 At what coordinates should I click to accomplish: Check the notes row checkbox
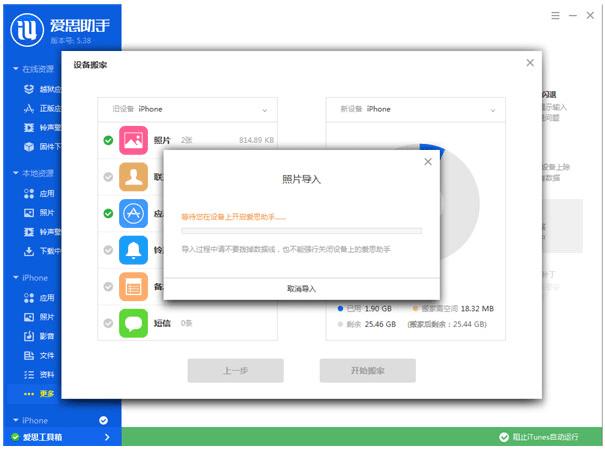coord(108,287)
